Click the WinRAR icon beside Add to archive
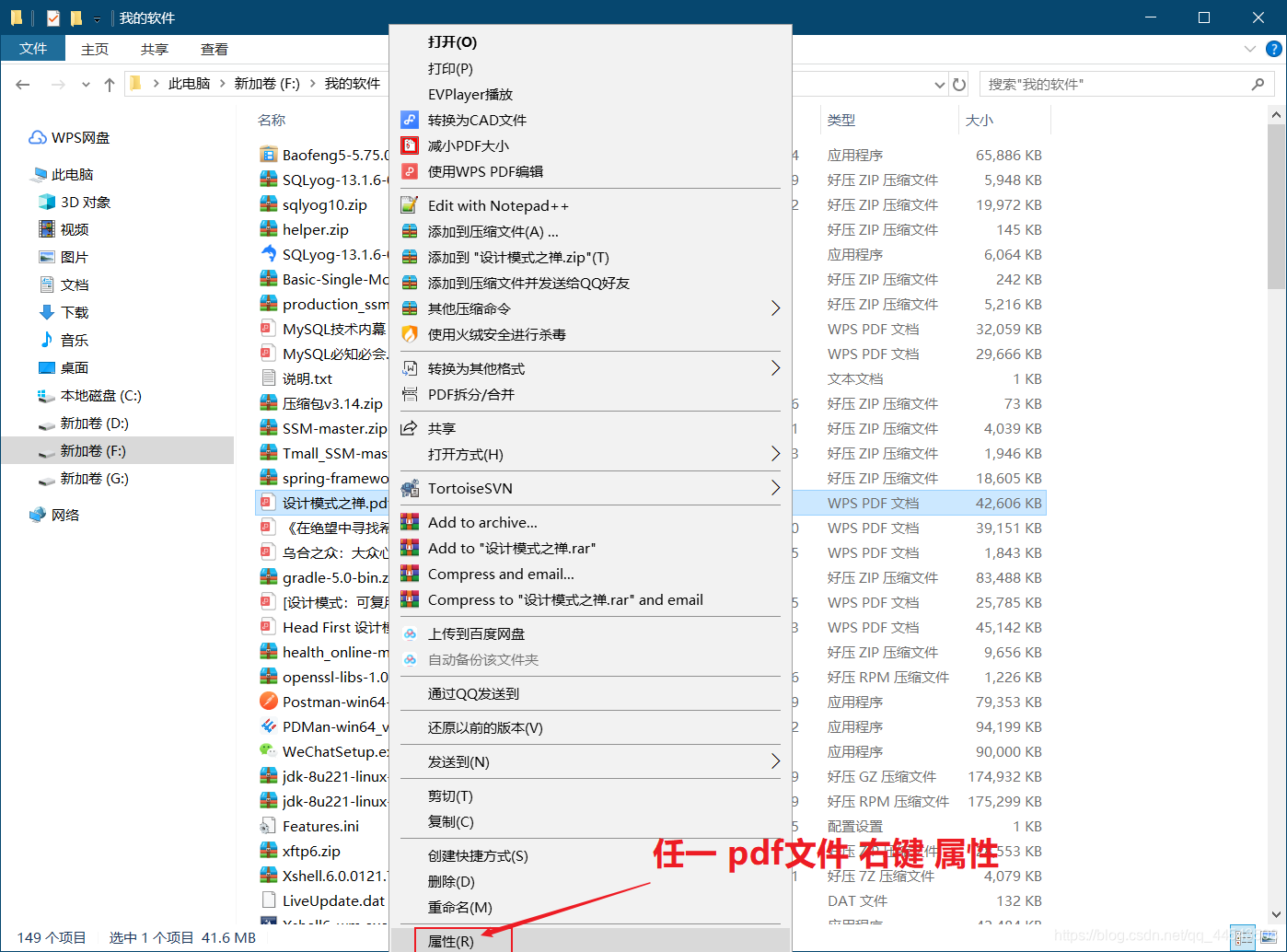 coord(410,522)
